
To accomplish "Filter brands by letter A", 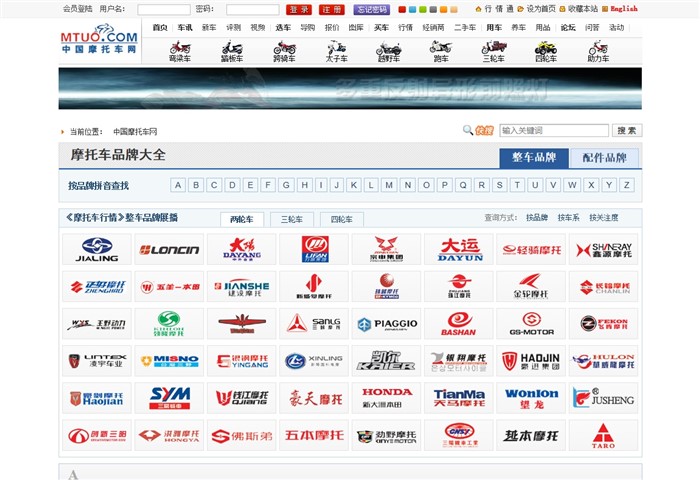I will click(178, 185).
